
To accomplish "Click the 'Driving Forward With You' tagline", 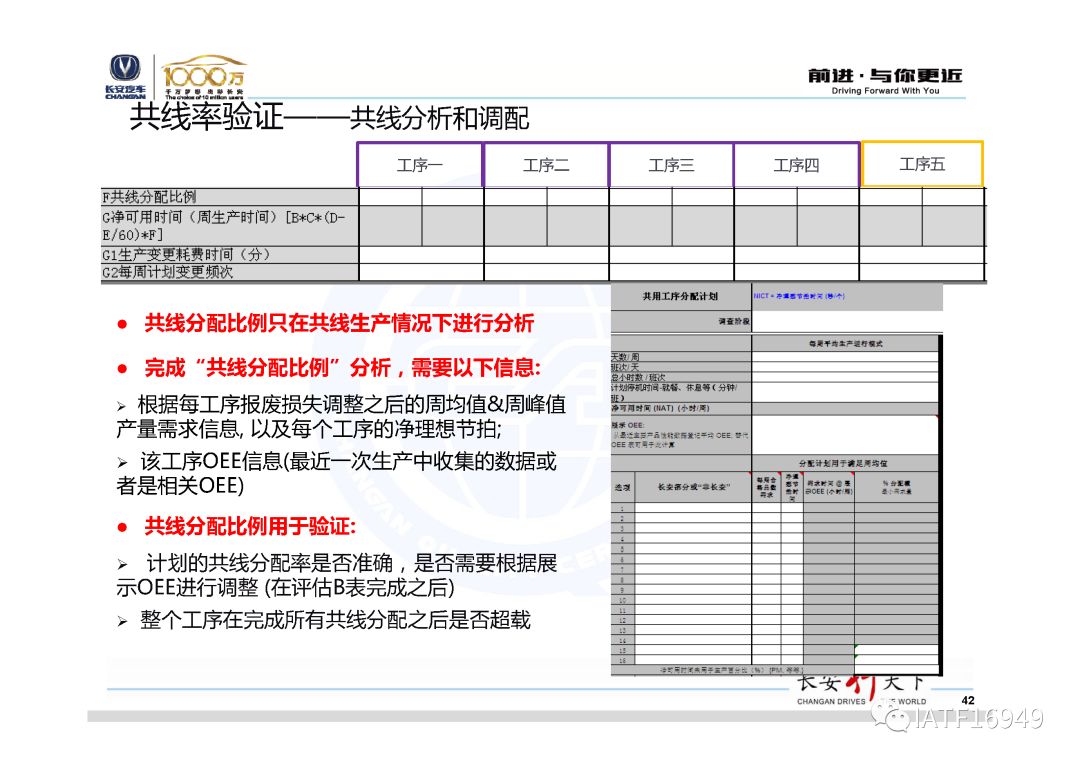I will pyautogui.click(x=885, y=91).
